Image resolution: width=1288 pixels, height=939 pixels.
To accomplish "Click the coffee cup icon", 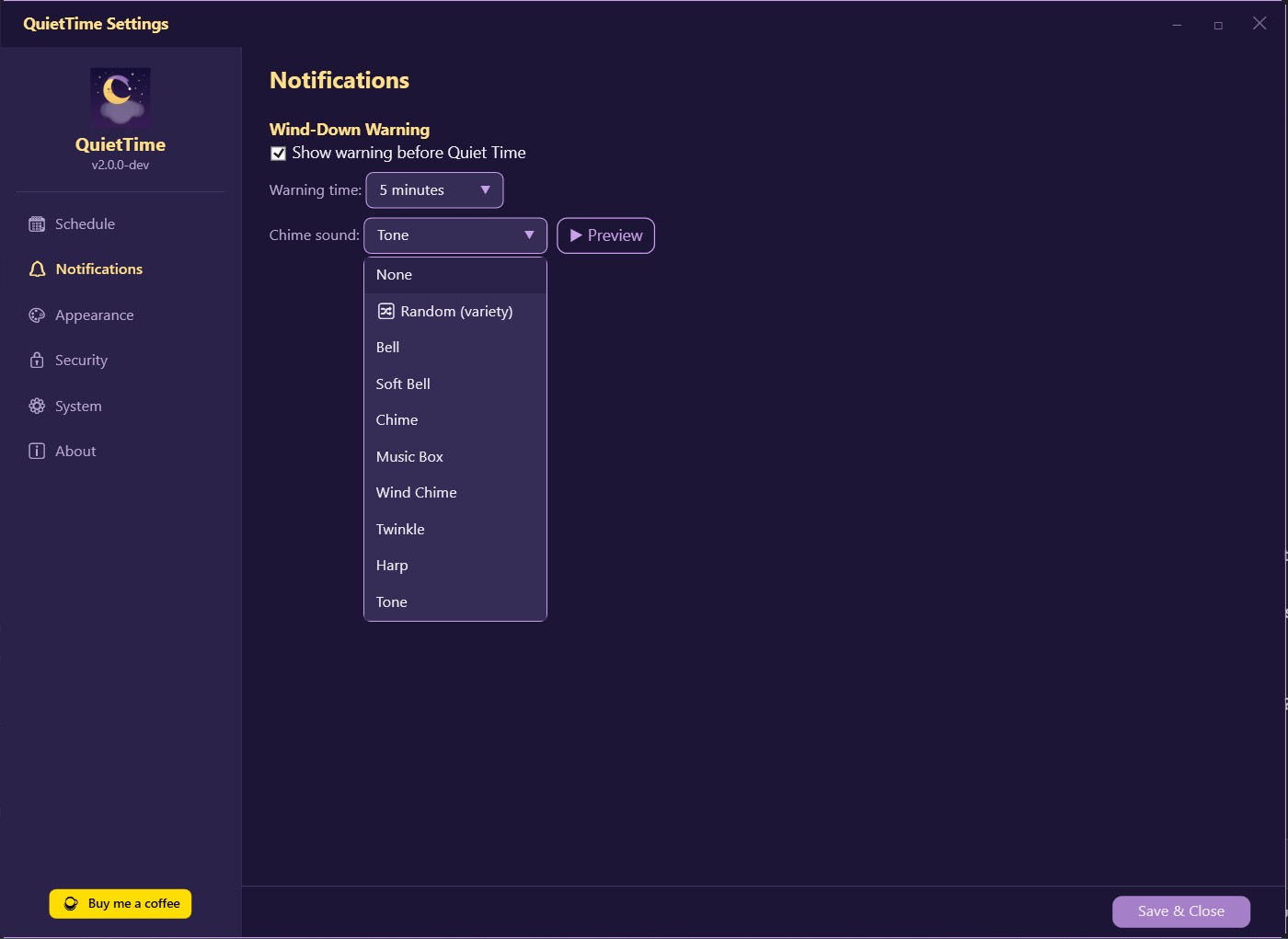I will point(71,903).
